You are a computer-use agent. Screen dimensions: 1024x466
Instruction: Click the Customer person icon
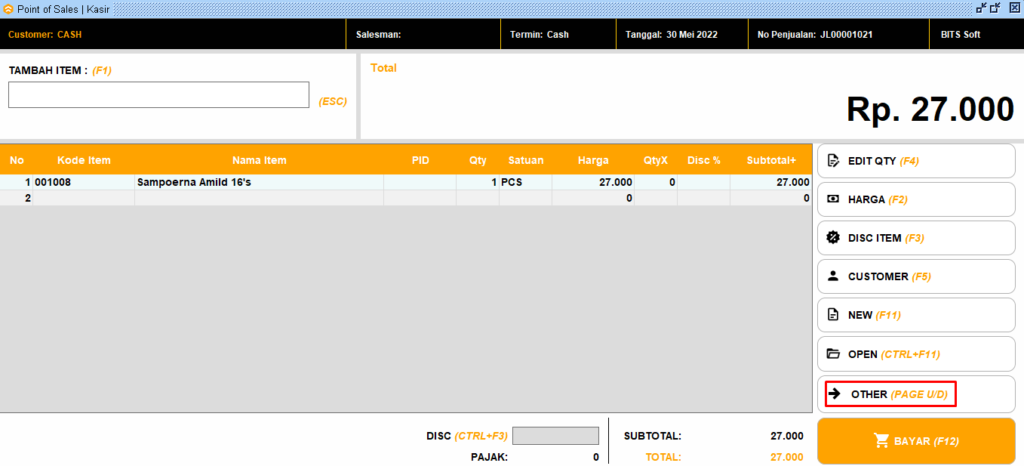point(833,276)
